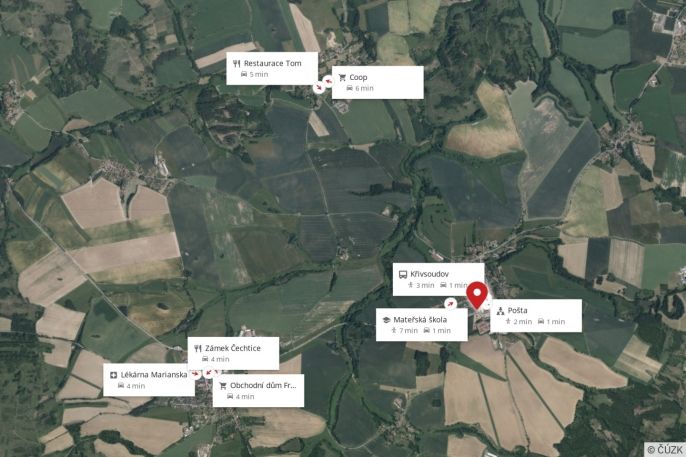Click the cart icon beside Obchodní dům
This screenshot has width=686, height=457.
tap(223, 386)
